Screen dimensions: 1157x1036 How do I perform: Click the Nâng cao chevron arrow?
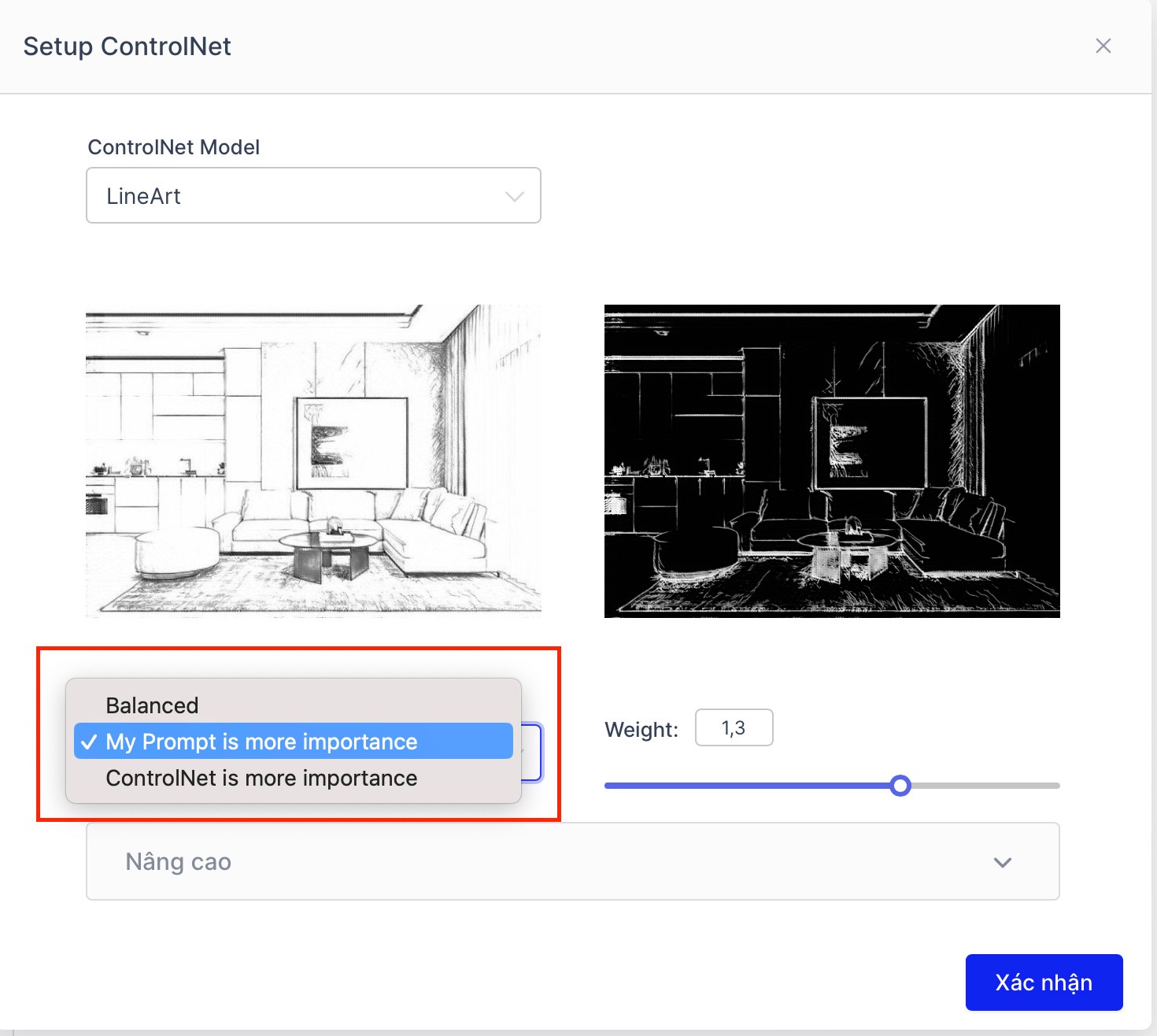[x=1002, y=862]
